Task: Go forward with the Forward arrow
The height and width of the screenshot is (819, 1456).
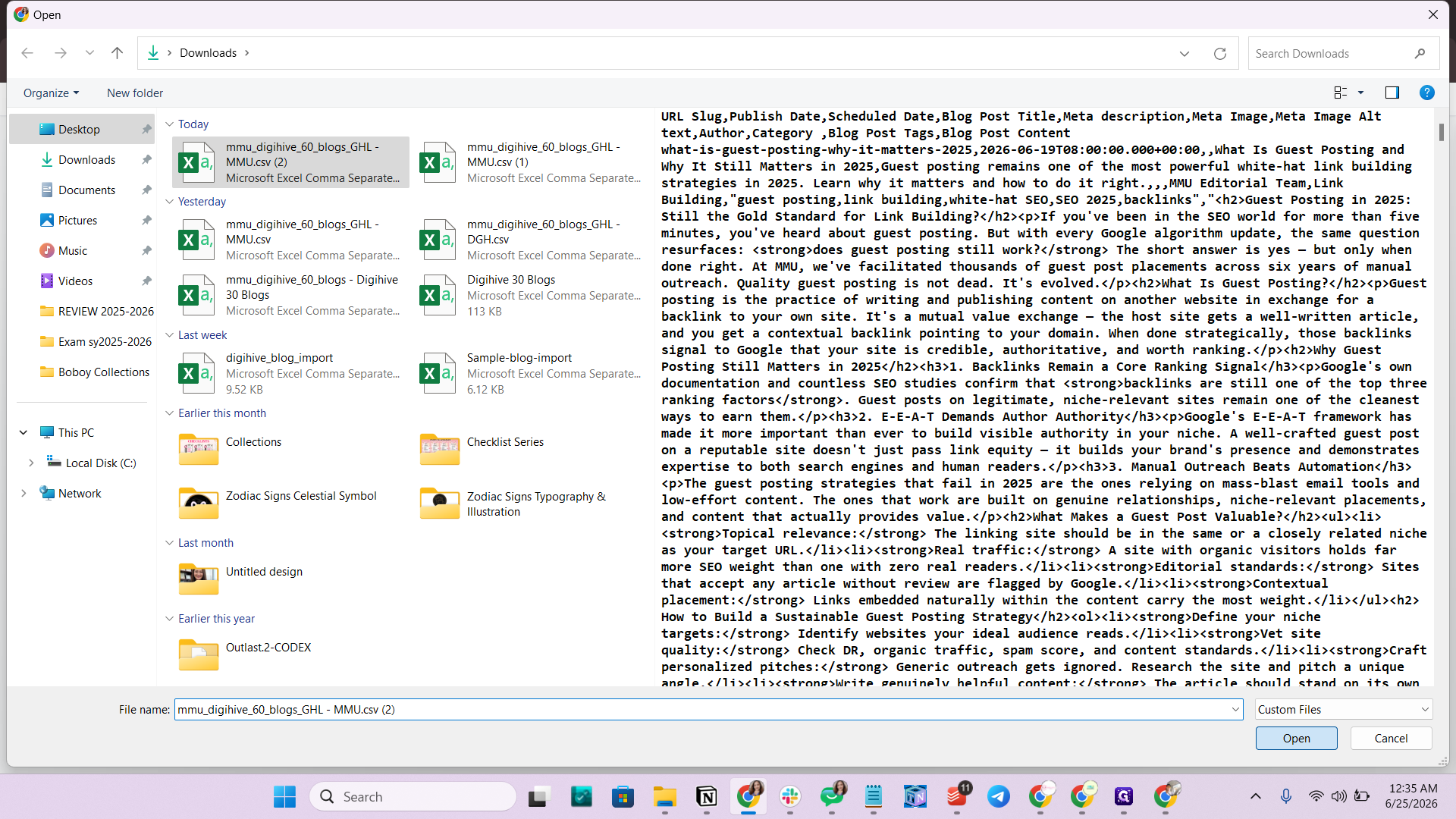Action: [61, 53]
